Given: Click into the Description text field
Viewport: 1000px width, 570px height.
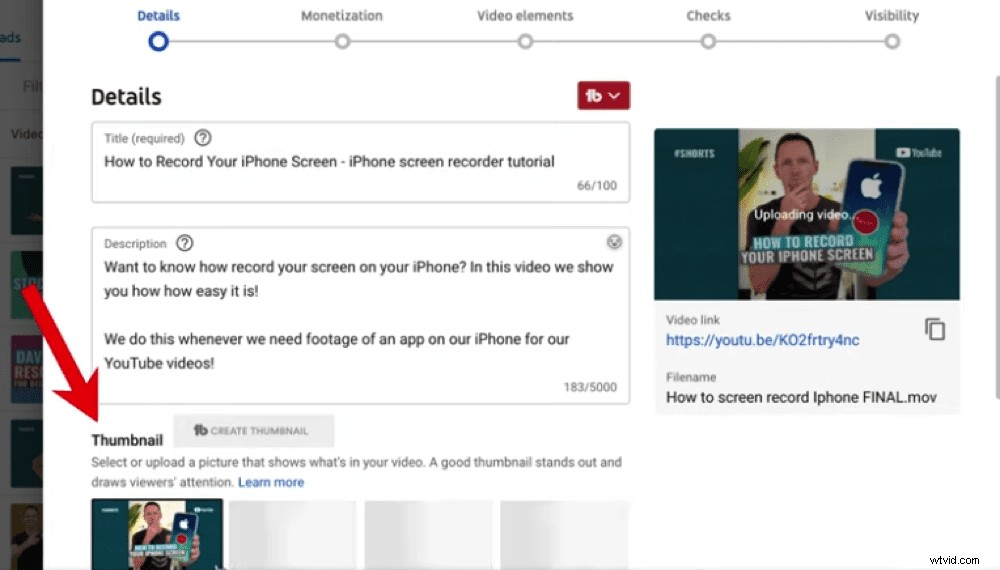Looking at the screenshot, I should [361, 315].
